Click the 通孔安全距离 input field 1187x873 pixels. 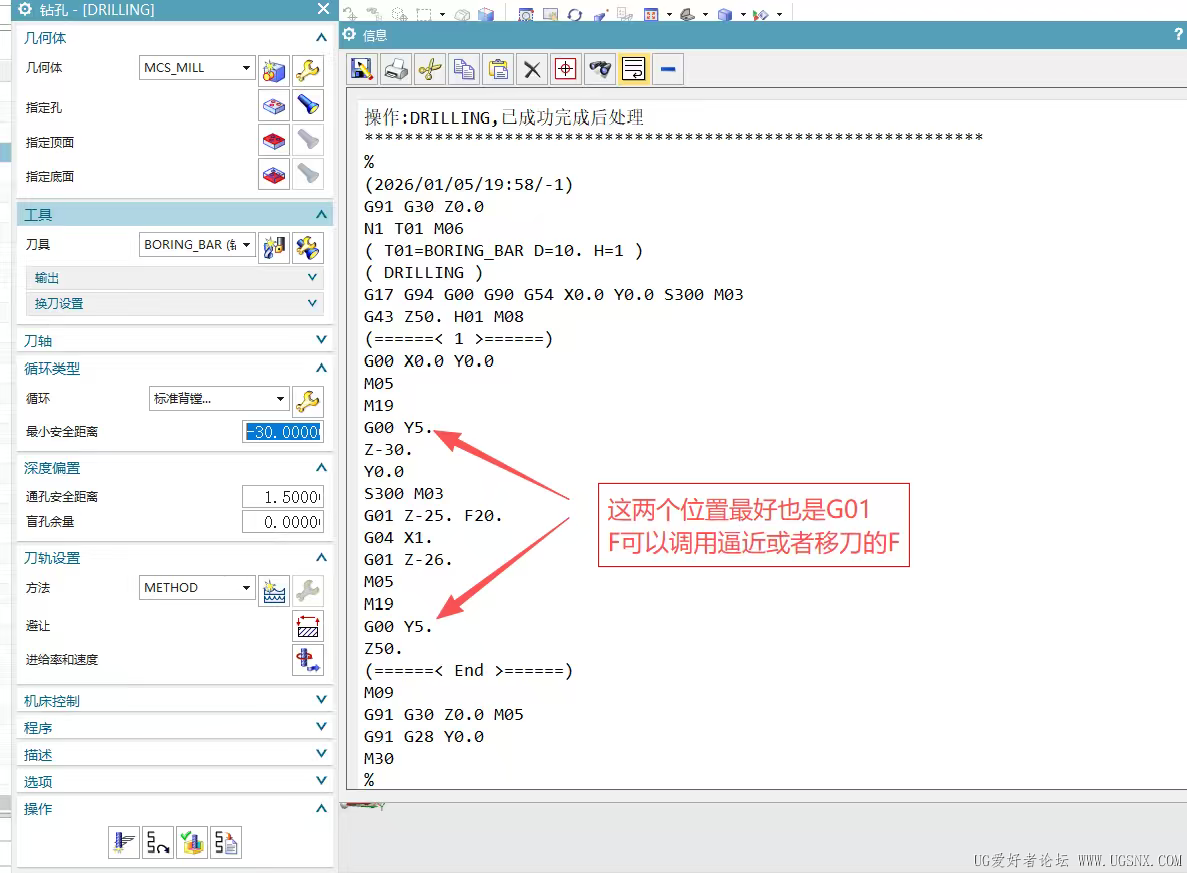click(282, 497)
